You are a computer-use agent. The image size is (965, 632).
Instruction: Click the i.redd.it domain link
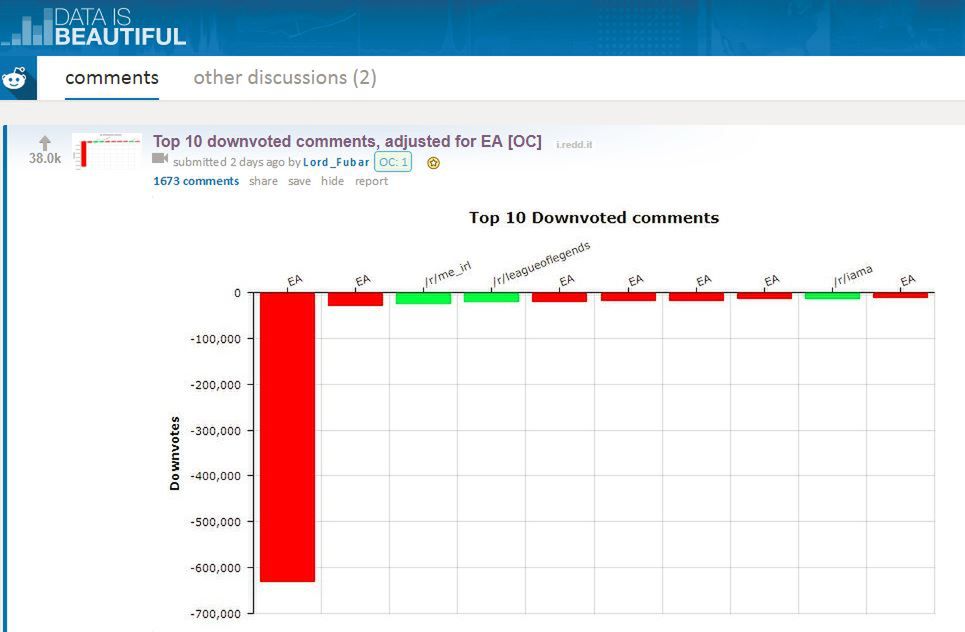pos(574,145)
